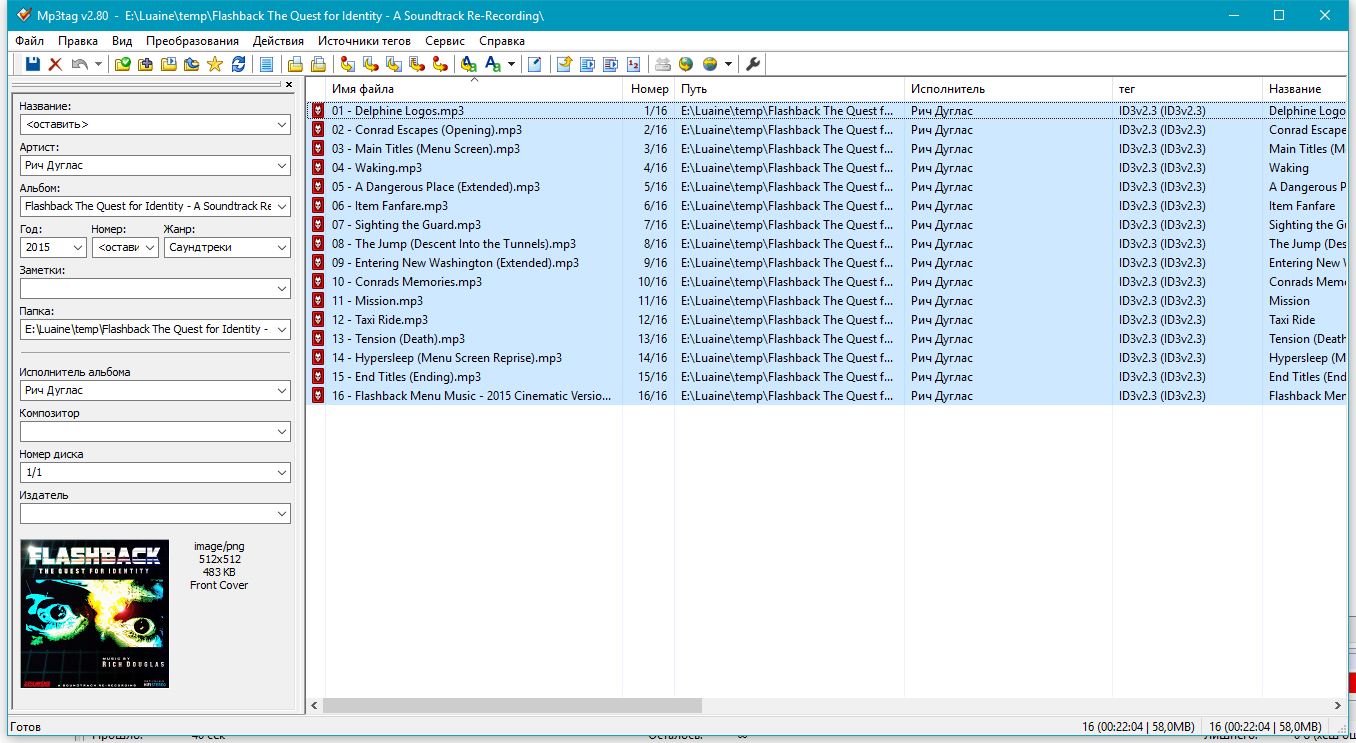Click the mp3 icon of 10 - Conrads Memories
Viewport: 1356px width, 743px height.
click(318, 282)
